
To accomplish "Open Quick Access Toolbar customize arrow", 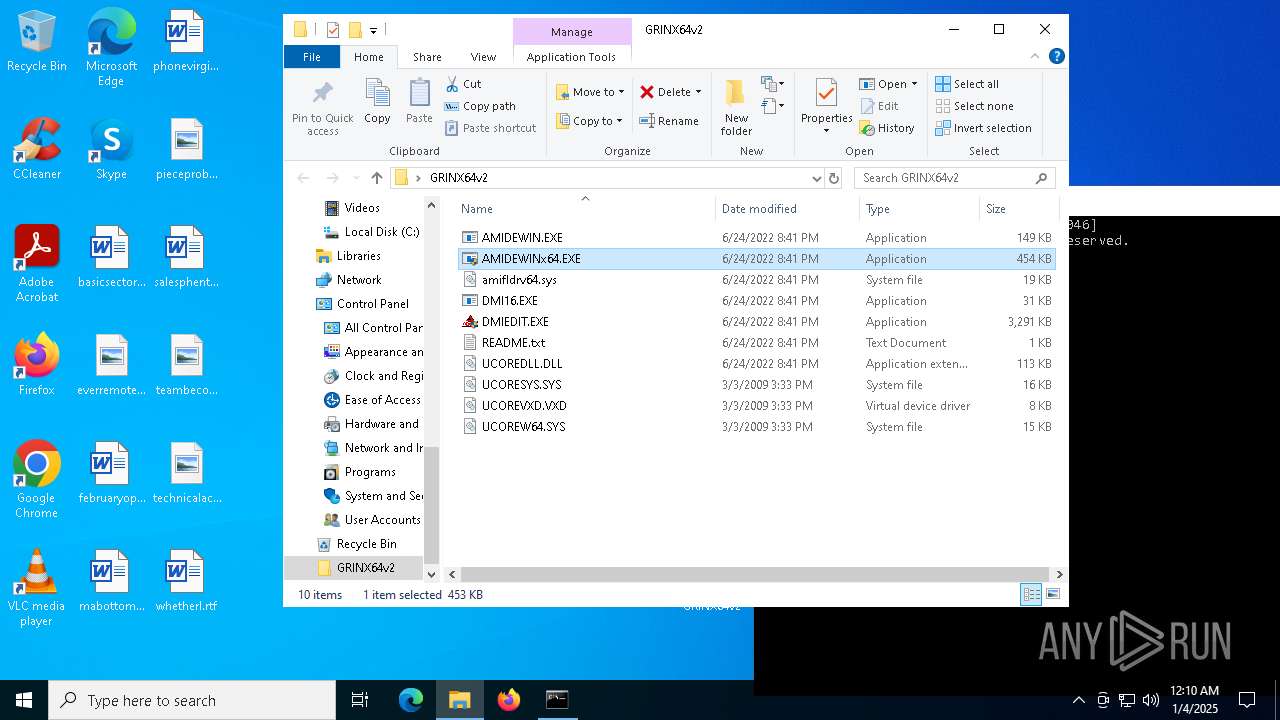I will click(x=373, y=30).
